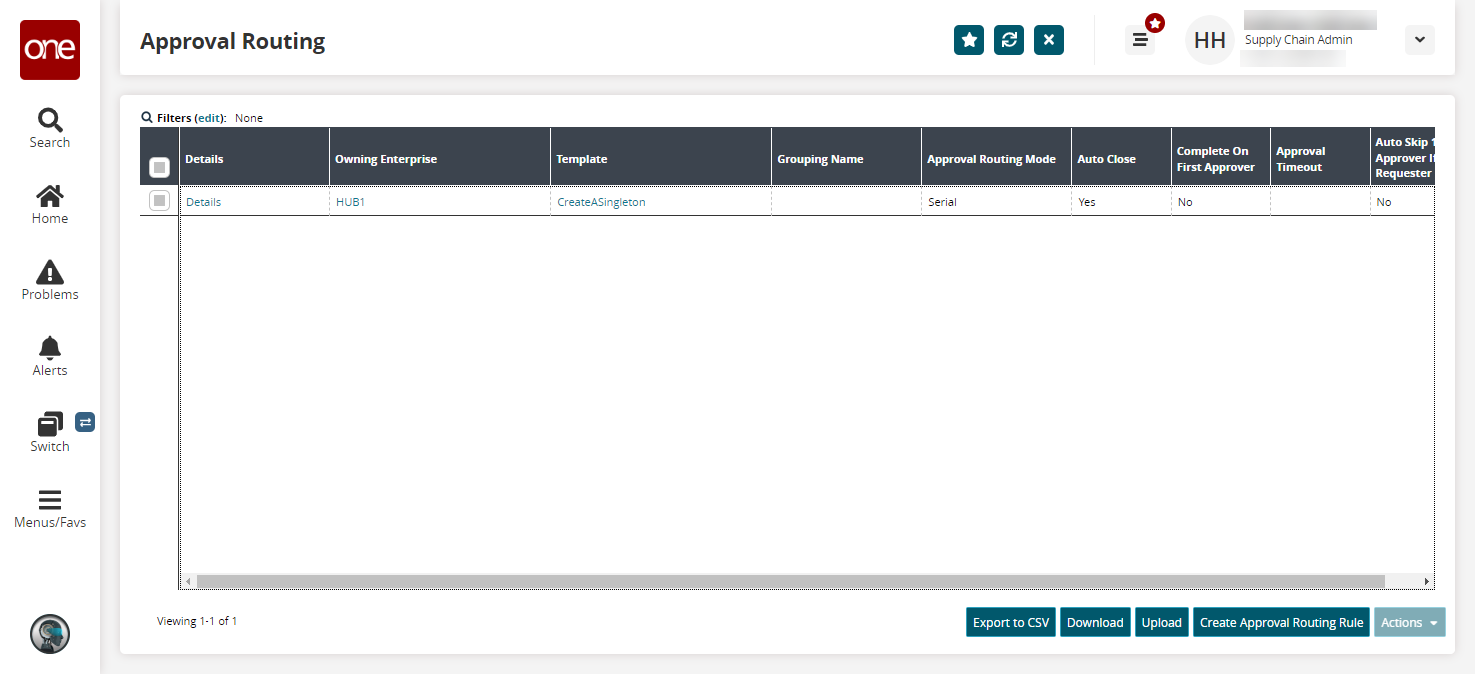Click the Serial routing mode cell

click(996, 201)
